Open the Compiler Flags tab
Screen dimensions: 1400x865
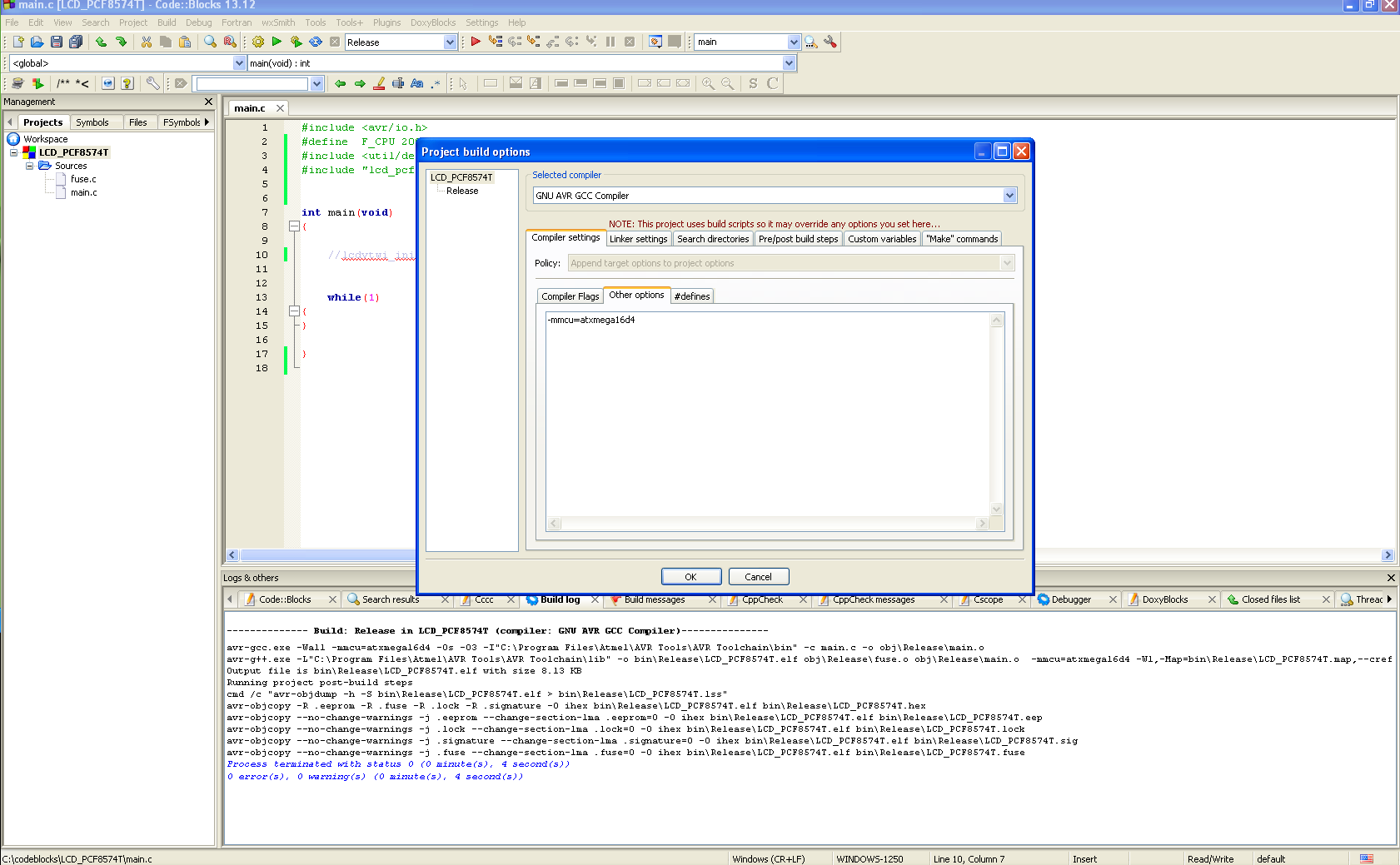pyautogui.click(x=570, y=296)
